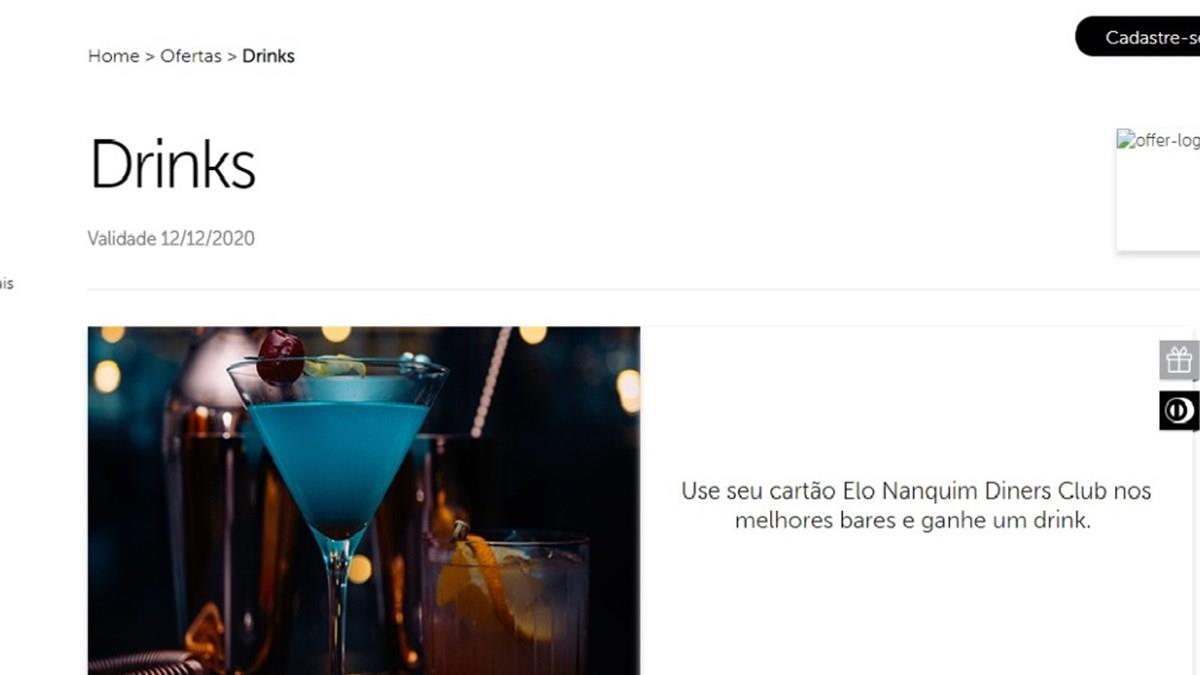The image size is (1200, 675).
Task: Click the Diners Club logo icon
Action: [x=1179, y=411]
